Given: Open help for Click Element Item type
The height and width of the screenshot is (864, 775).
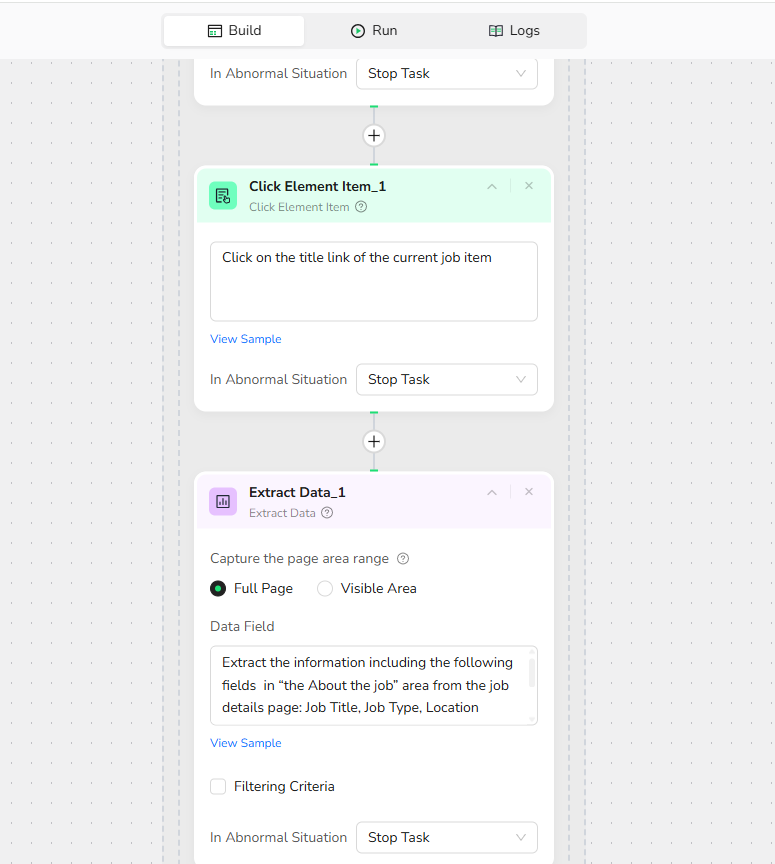Looking at the screenshot, I should click(361, 207).
